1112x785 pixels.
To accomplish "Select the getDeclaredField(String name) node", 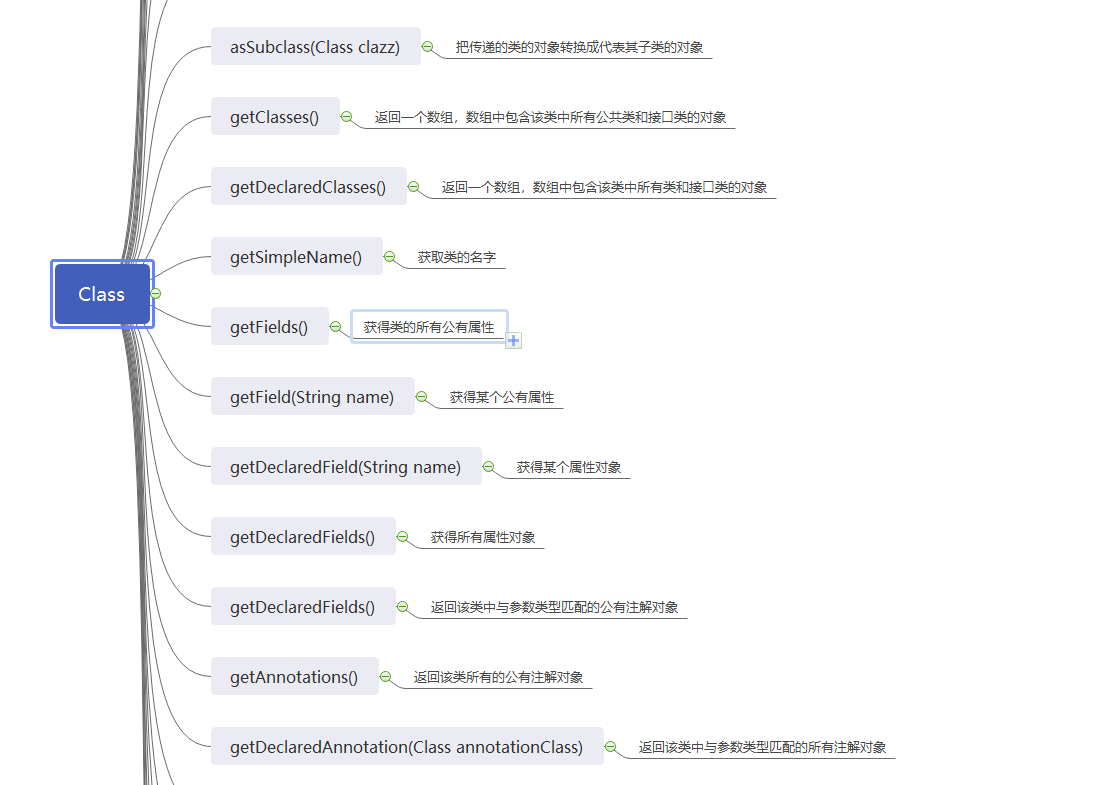I will click(x=345, y=467).
